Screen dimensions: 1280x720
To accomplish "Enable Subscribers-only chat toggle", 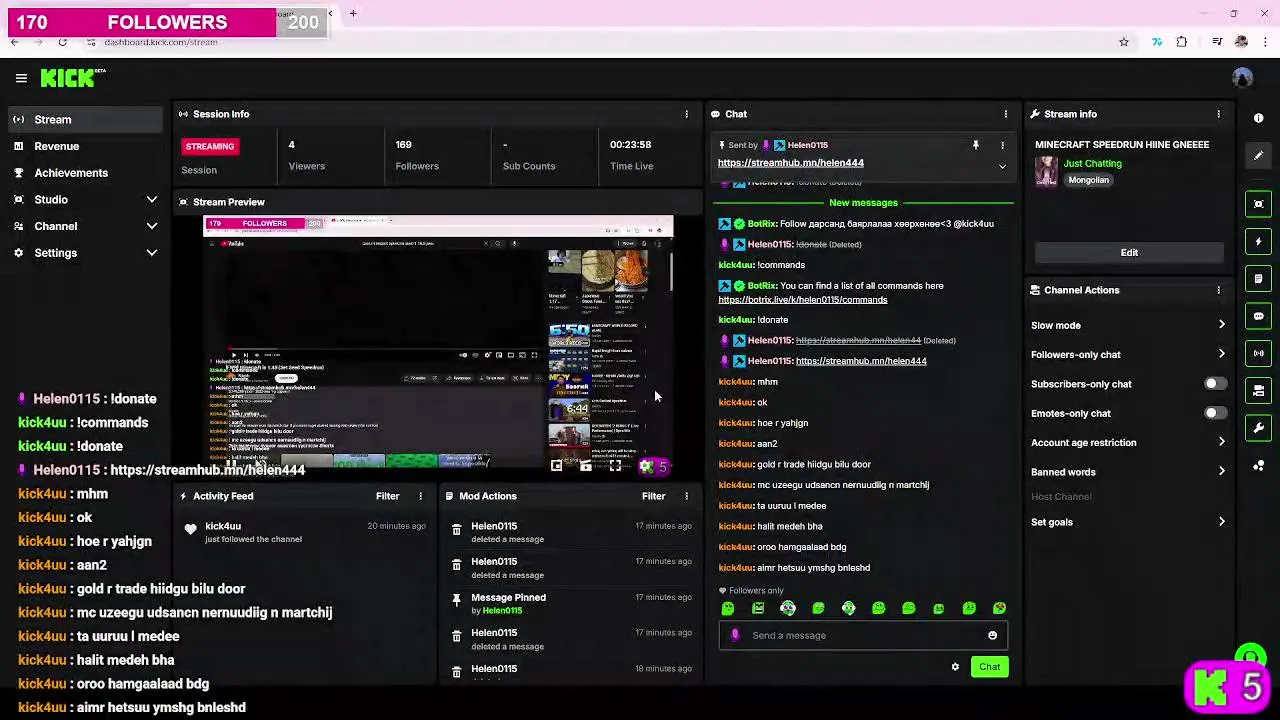I will tap(1214, 384).
